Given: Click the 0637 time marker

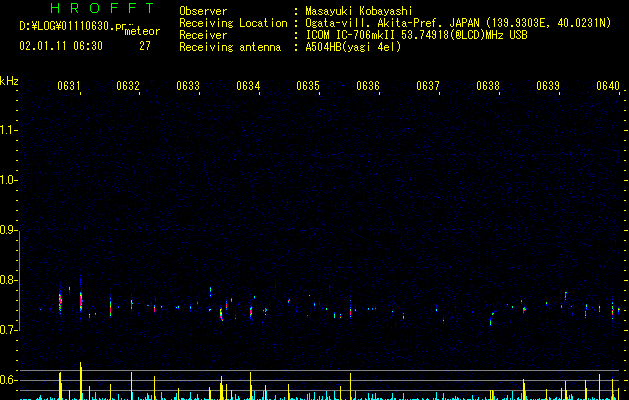Looking at the screenshot, I should click(428, 86).
